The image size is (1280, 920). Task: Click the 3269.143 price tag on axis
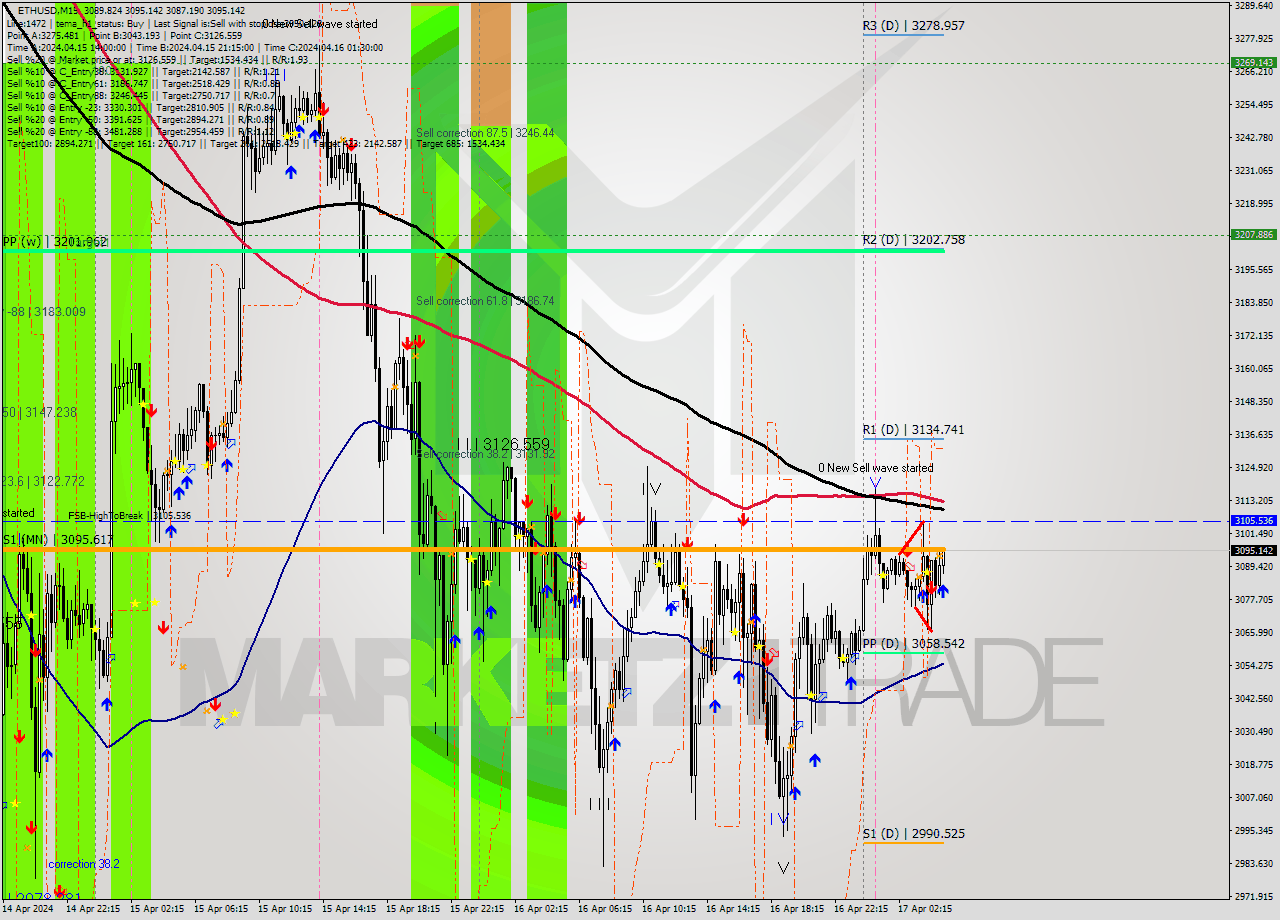pyautogui.click(x=1253, y=62)
